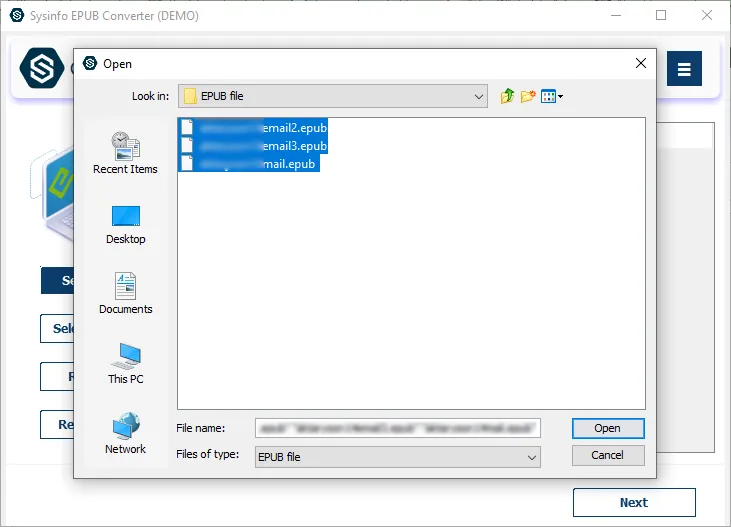
Task: Click the file icon beside email2.epub
Action: coord(187,127)
